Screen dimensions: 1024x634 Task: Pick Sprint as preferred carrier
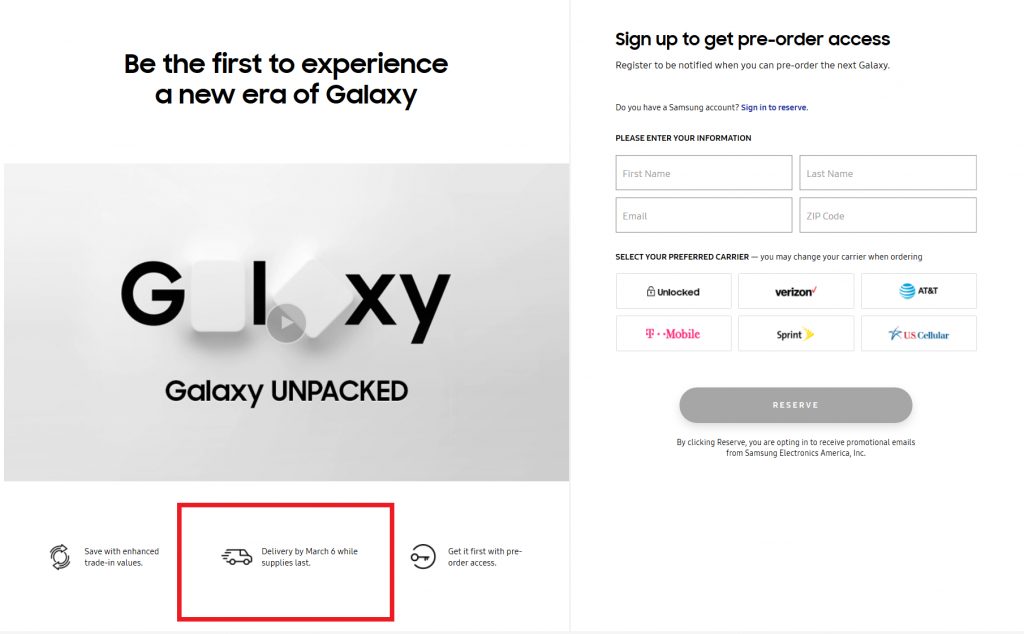click(795, 334)
